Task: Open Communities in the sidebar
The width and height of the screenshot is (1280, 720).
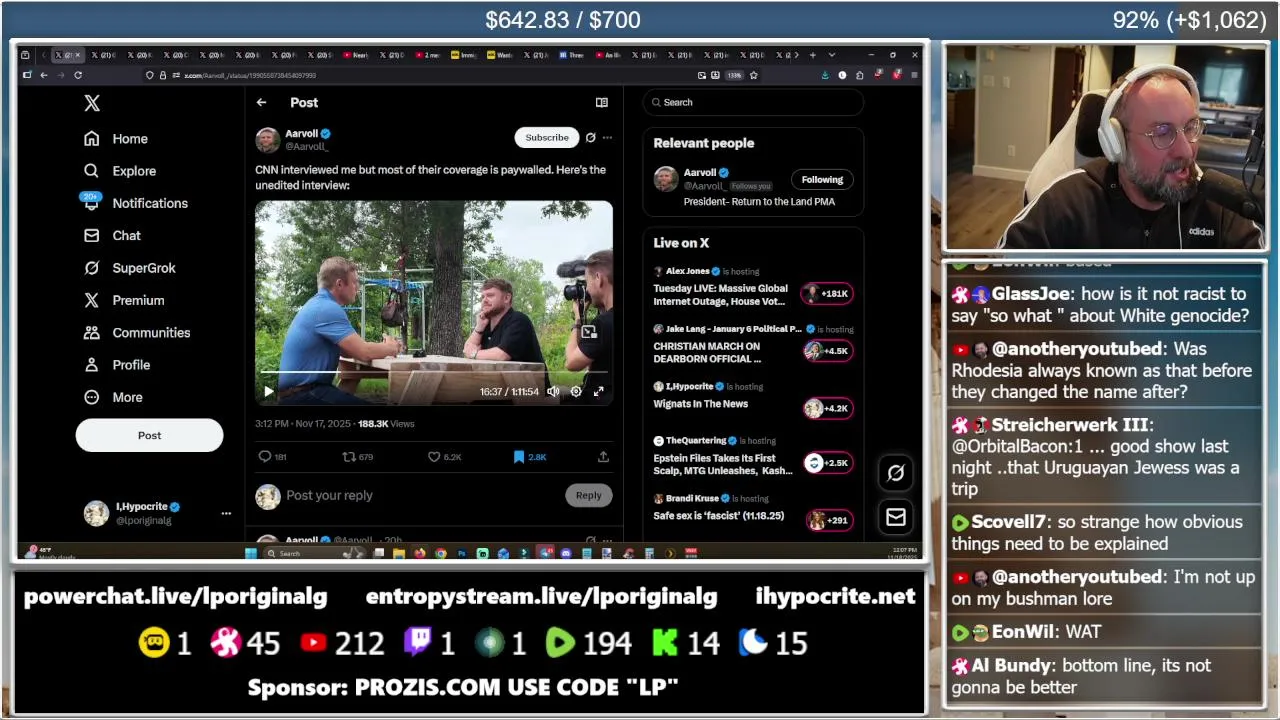Action: pyautogui.click(x=137, y=333)
